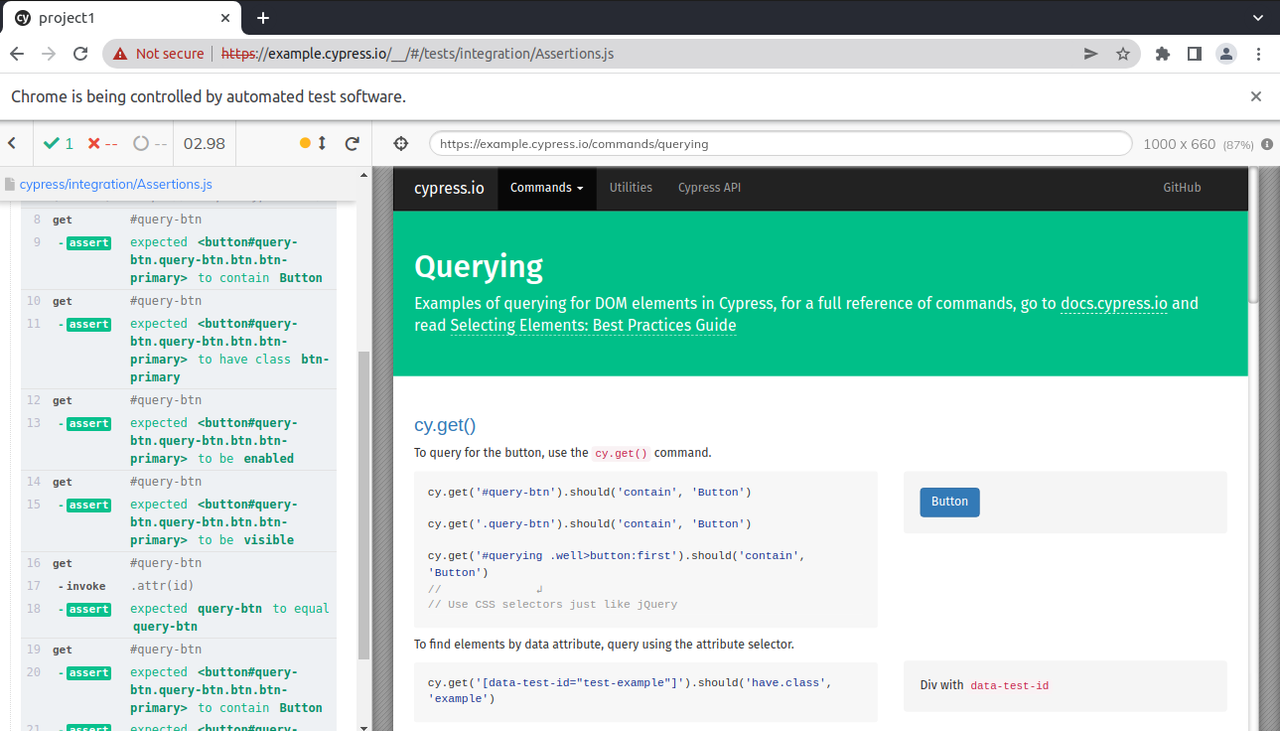This screenshot has height=731, width=1280.
Task: Click the cy.get() heading link
Action: (x=445, y=425)
